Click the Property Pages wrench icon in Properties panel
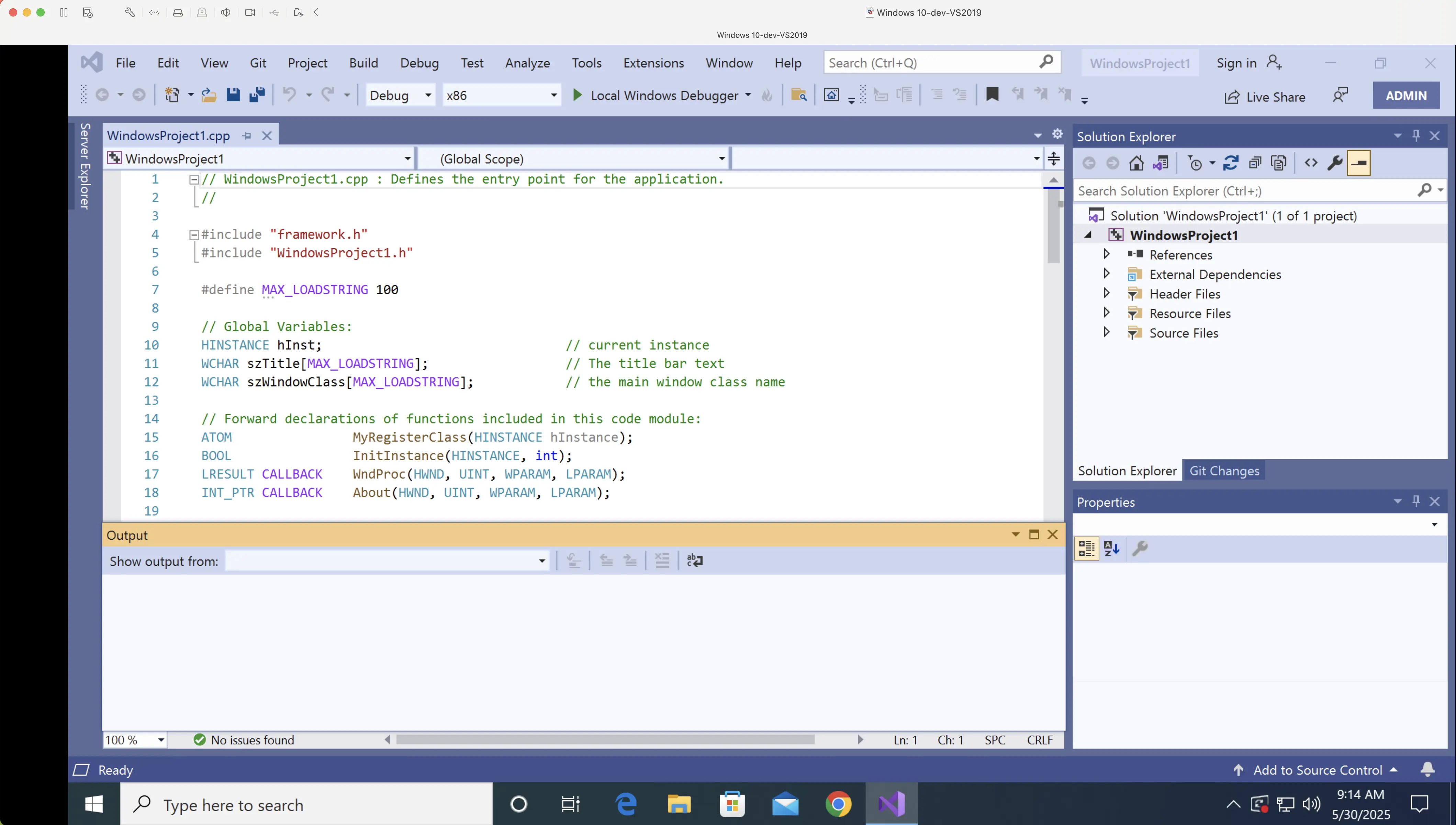This screenshot has width=1456, height=825. [1140, 549]
